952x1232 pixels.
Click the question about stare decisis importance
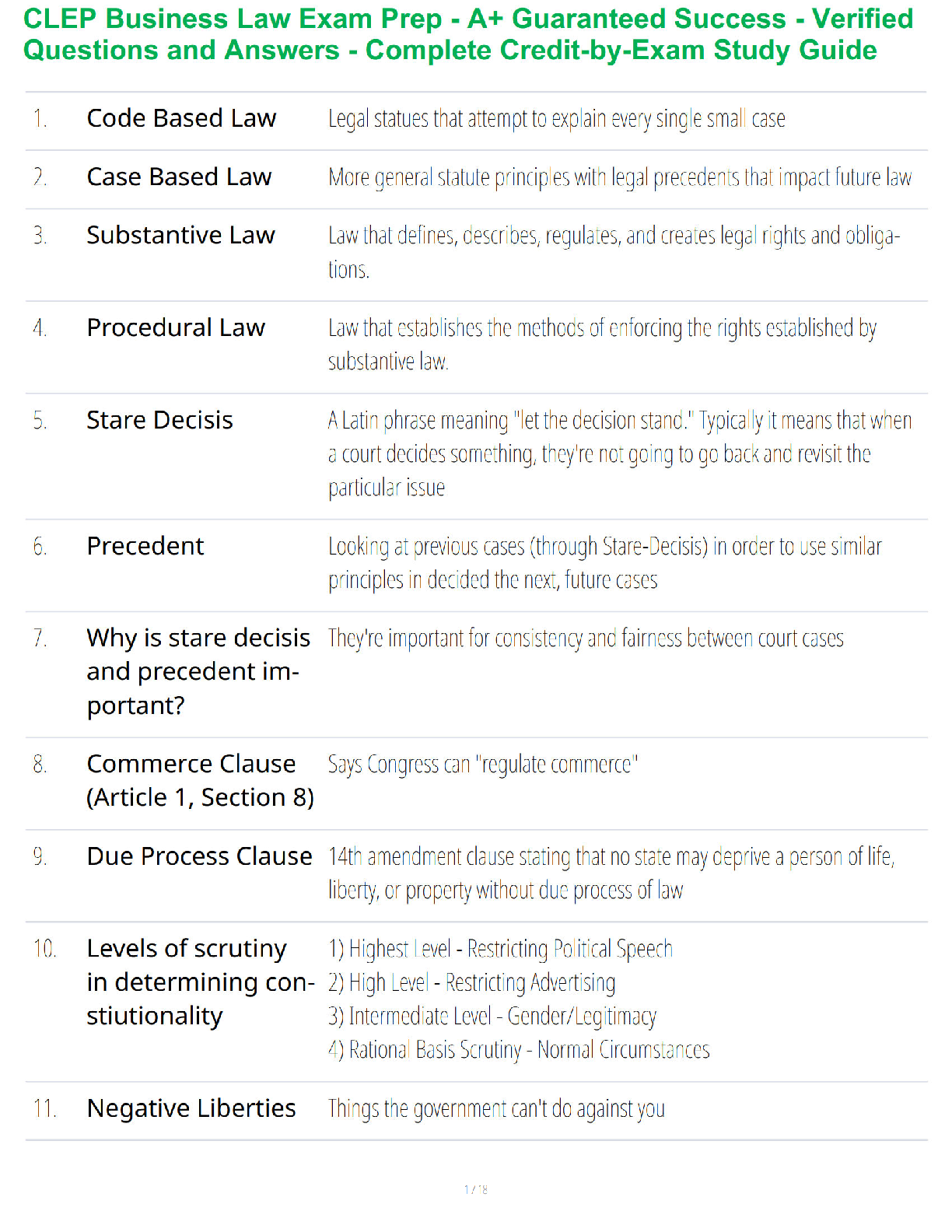tap(198, 671)
